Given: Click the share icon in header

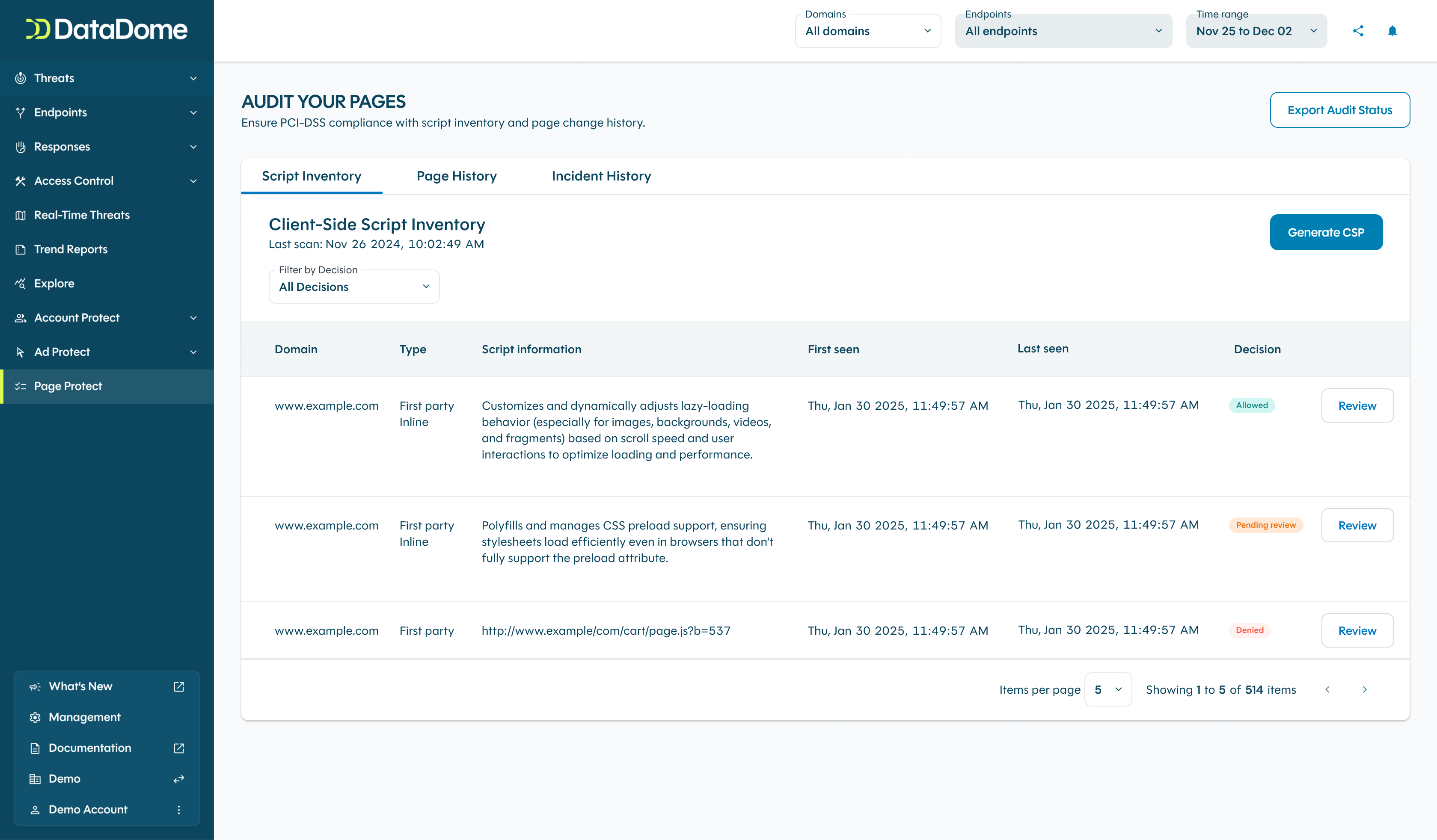Looking at the screenshot, I should (1358, 31).
